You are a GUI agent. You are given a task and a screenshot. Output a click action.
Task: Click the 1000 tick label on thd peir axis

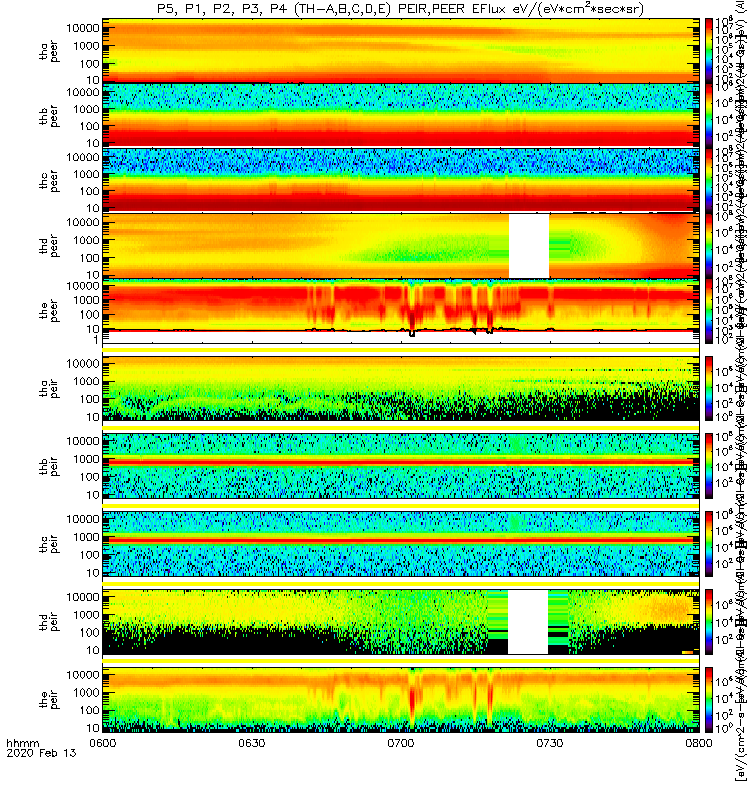tap(86, 615)
